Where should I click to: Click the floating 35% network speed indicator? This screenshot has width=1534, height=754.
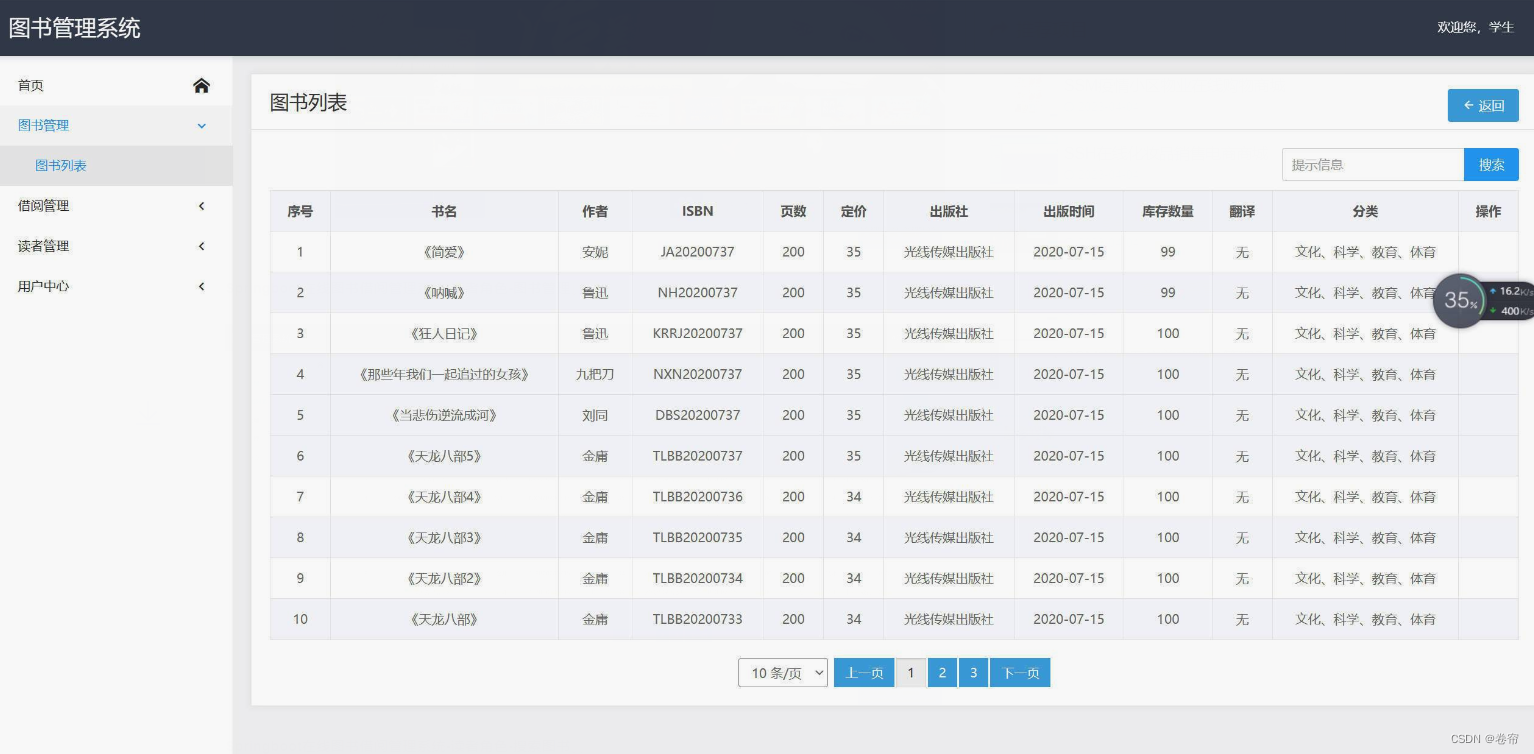(x=1459, y=300)
